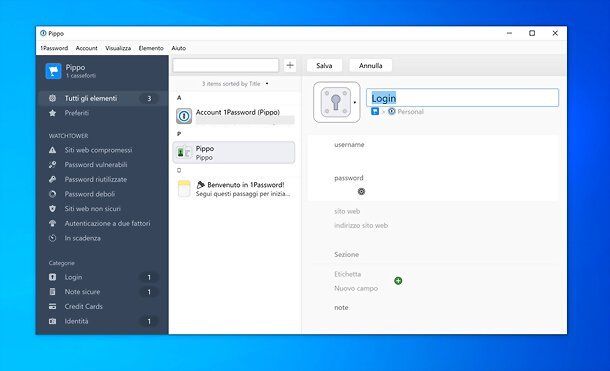Open the Elemento menu
Viewport: 610px width, 371px height.
151,48
